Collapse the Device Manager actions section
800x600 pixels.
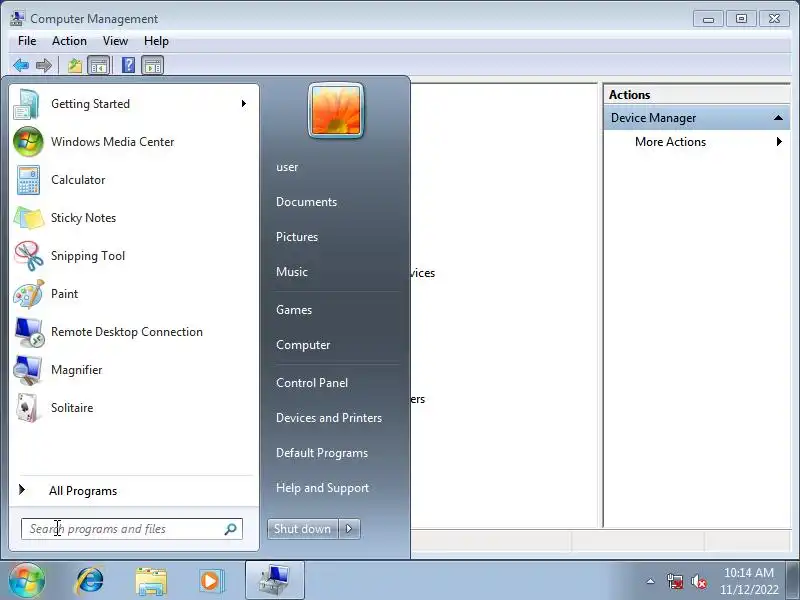coord(778,118)
